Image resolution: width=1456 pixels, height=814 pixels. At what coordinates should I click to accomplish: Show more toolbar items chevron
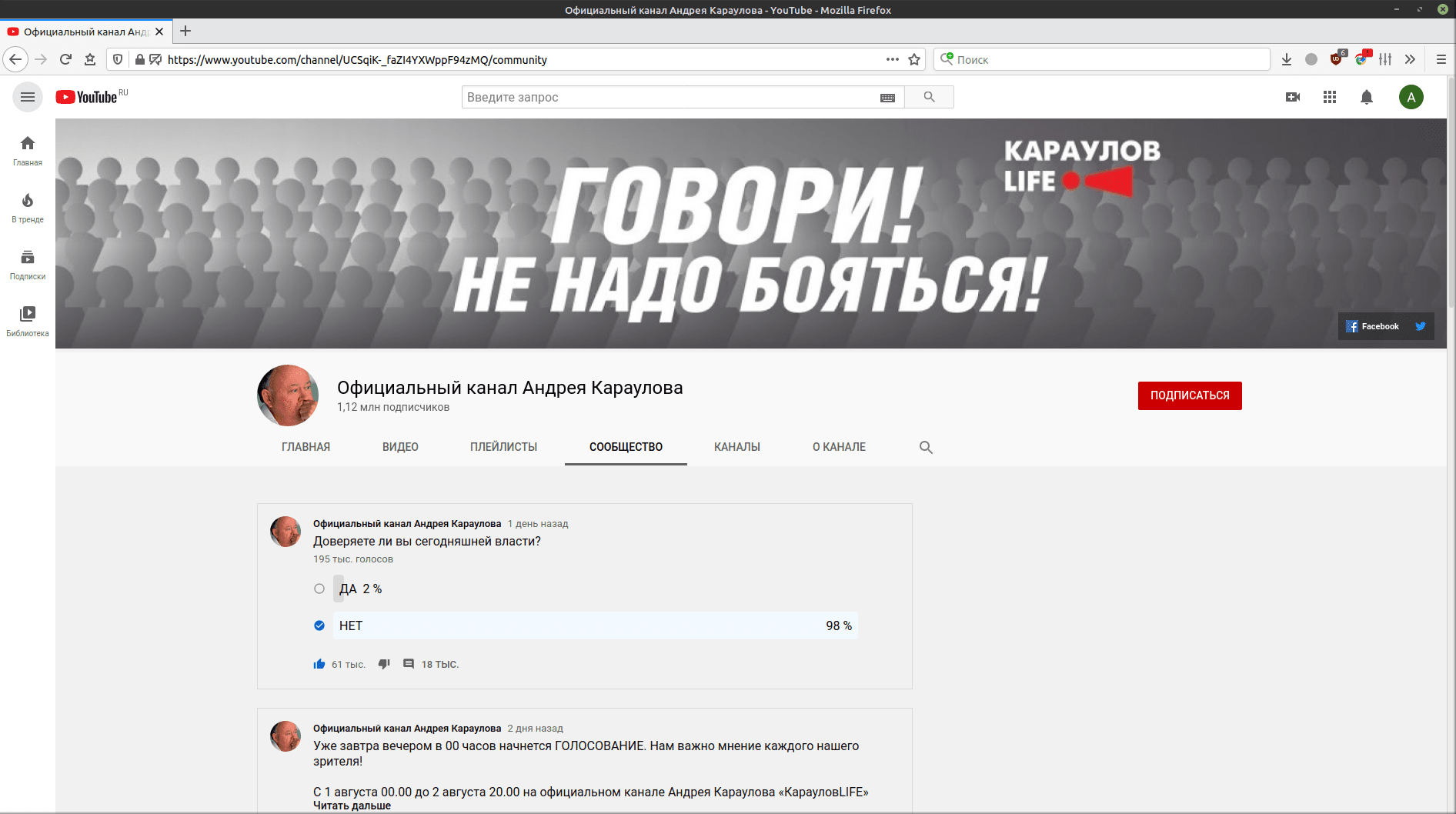coord(1410,59)
